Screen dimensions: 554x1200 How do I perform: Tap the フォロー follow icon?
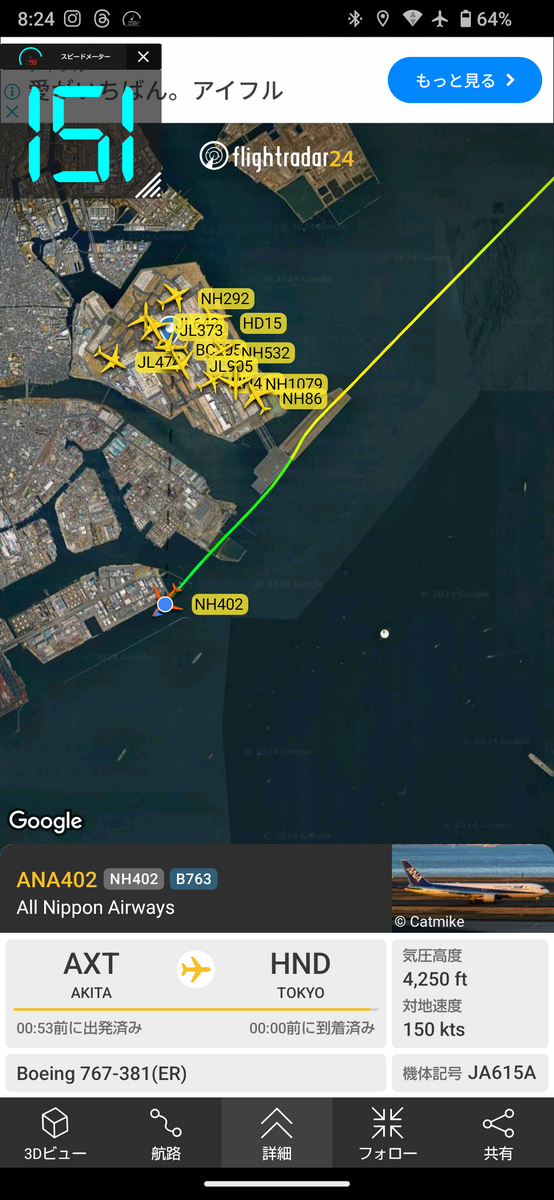387,1133
